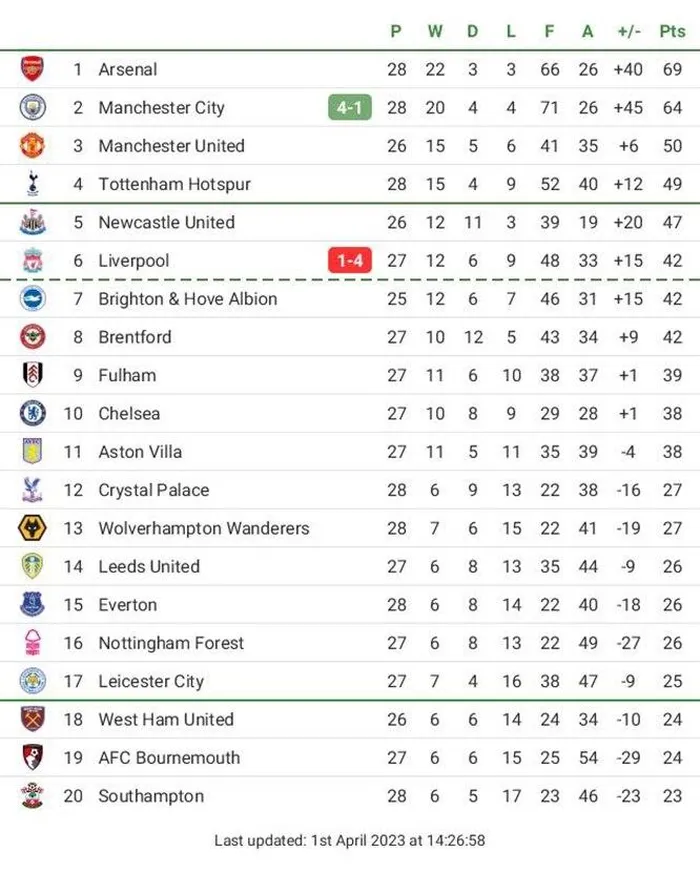Open the Manchester United team name
The height and width of the screenshot is (873, 700).
(171, 146)
